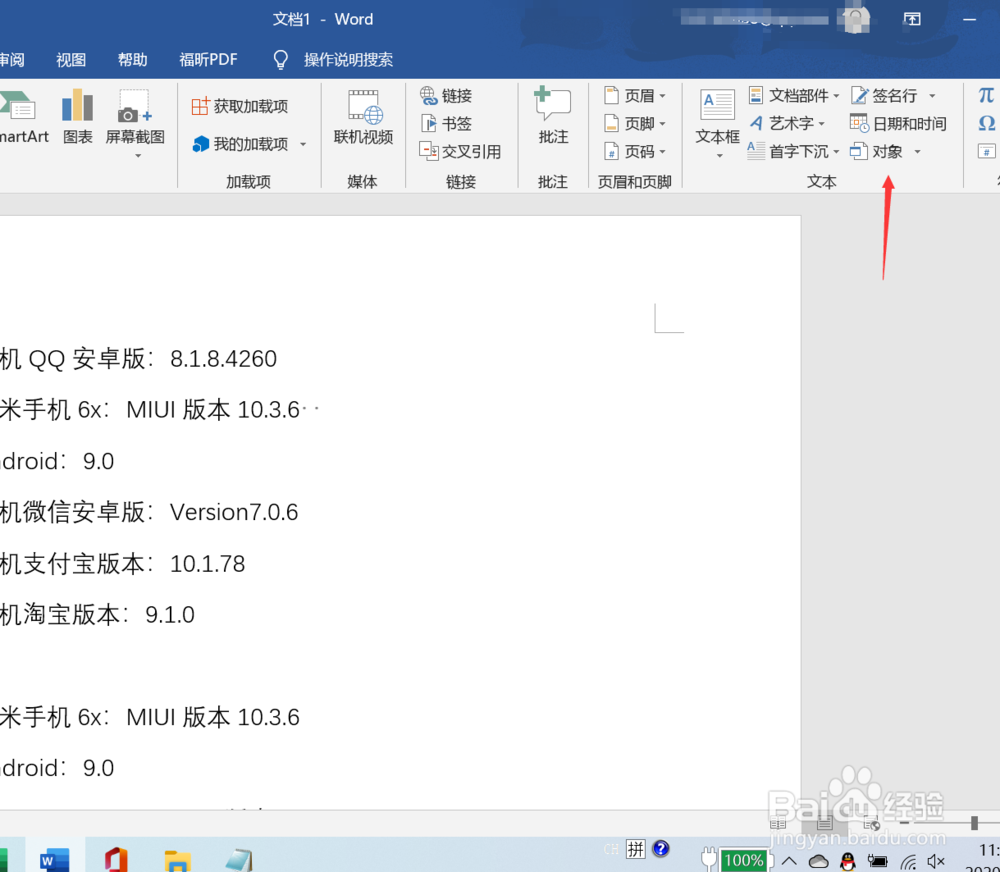The height and width of the screenshot is (872, 1000).
Task: Open Office app in taskbar
Action: coord(116,859)
